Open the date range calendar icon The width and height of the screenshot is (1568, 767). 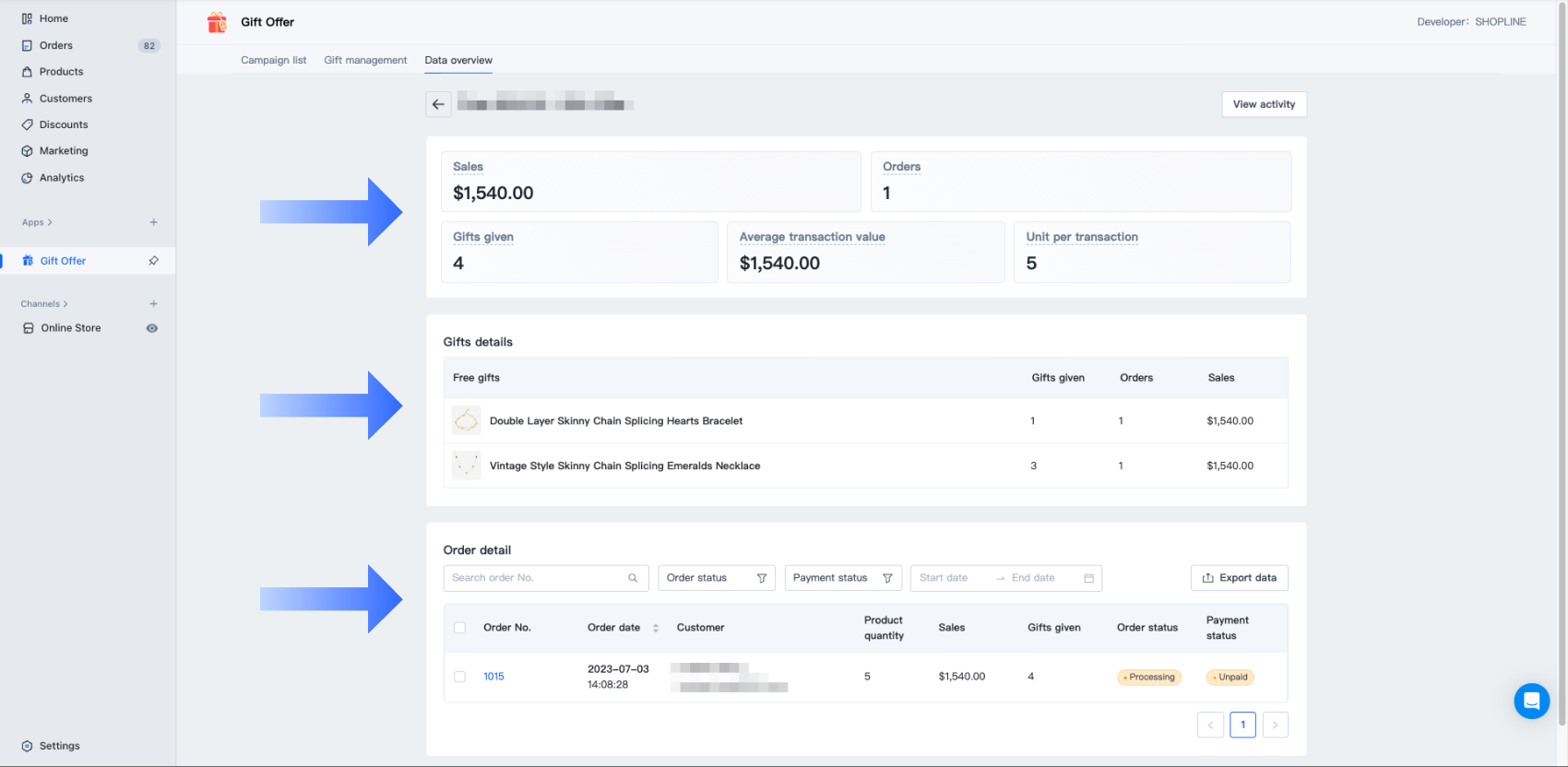1088,578
